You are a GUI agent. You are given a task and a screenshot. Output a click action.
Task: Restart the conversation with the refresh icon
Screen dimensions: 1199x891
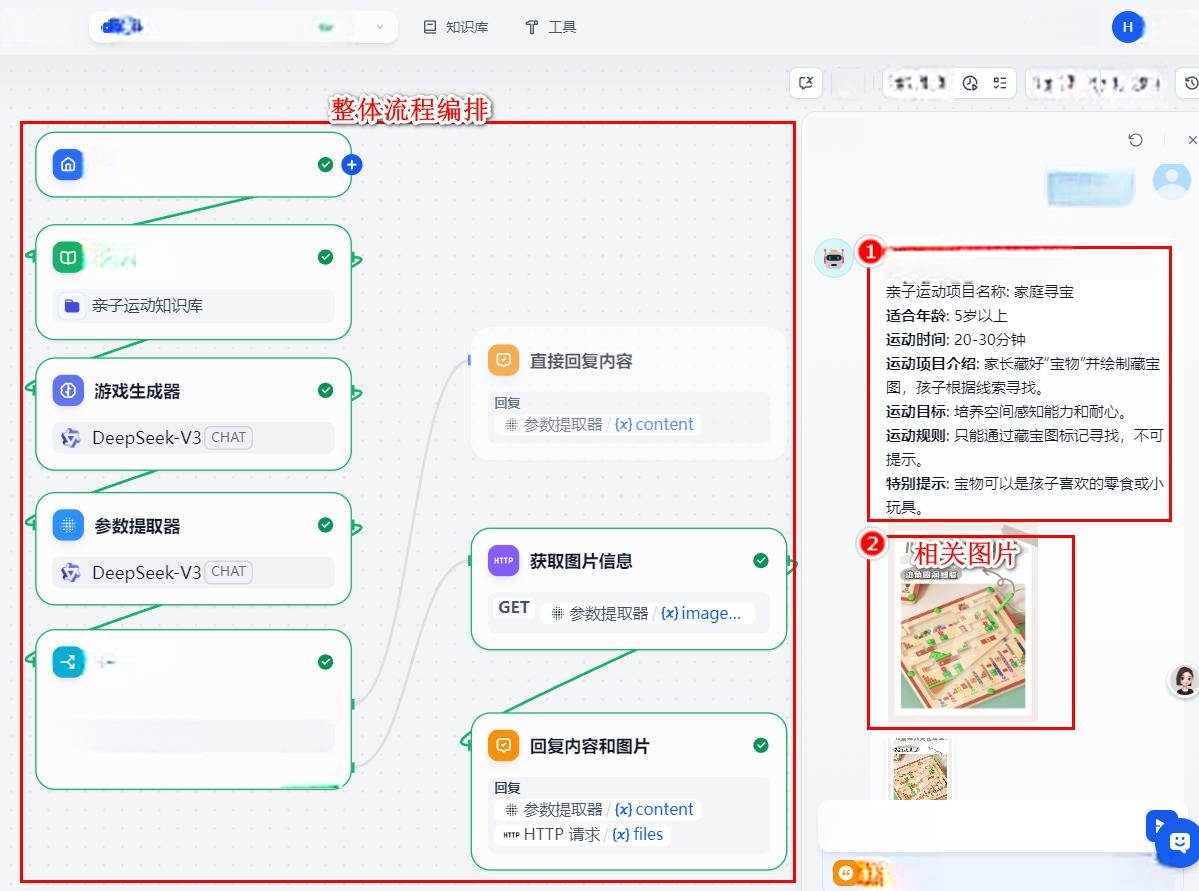pos(1136,139)
